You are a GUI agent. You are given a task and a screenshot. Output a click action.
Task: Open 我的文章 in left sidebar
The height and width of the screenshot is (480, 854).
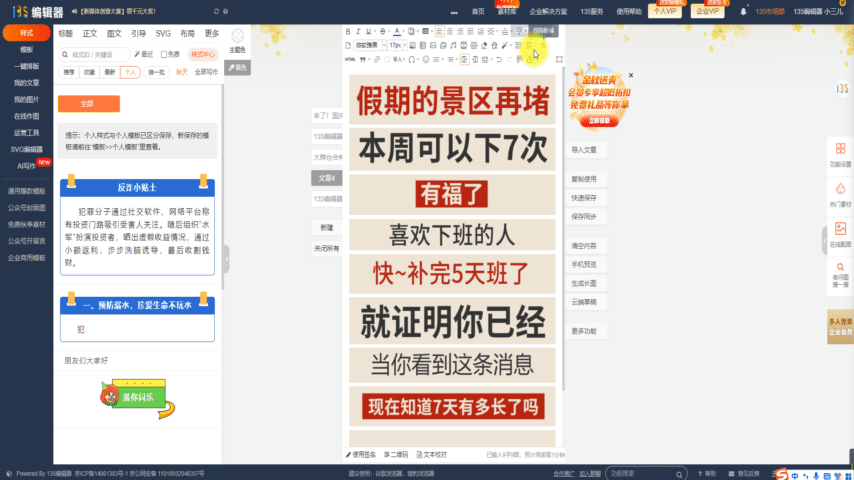[27, 83]
